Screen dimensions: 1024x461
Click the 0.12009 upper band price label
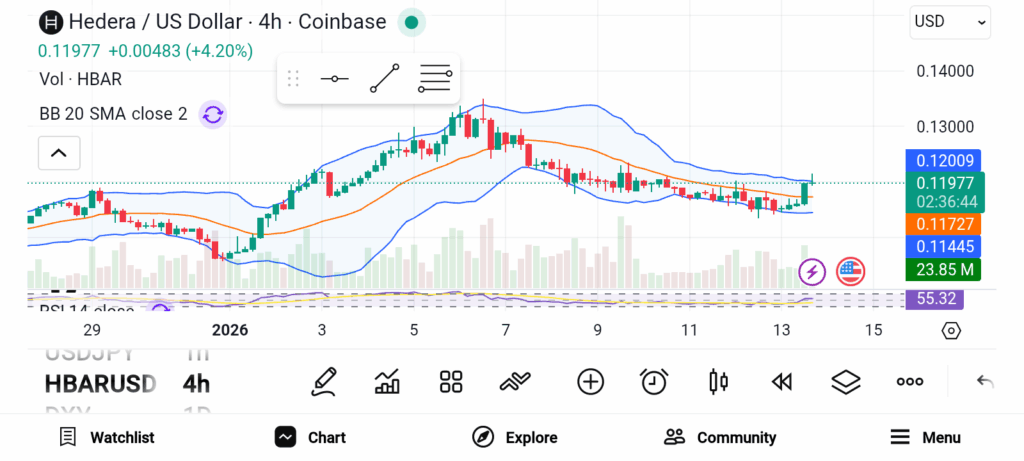click(943, 160)
